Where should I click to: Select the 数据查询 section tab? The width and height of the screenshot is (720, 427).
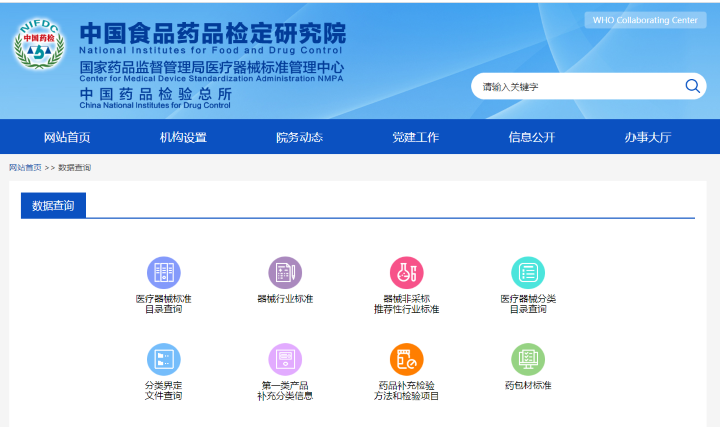54,206
